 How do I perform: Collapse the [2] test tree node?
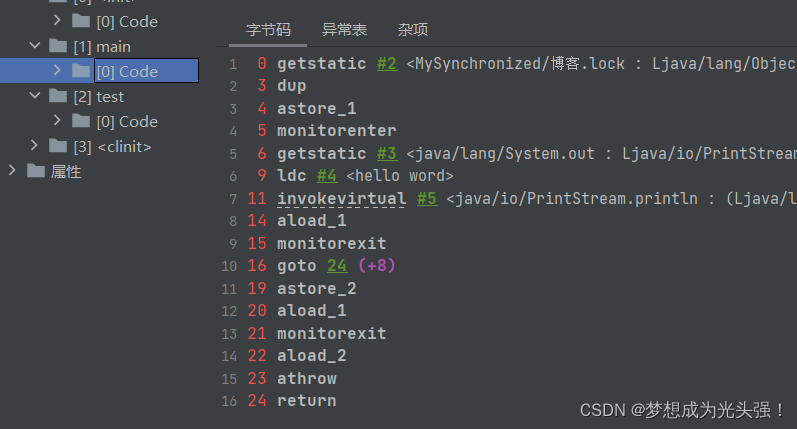(35, 96)
